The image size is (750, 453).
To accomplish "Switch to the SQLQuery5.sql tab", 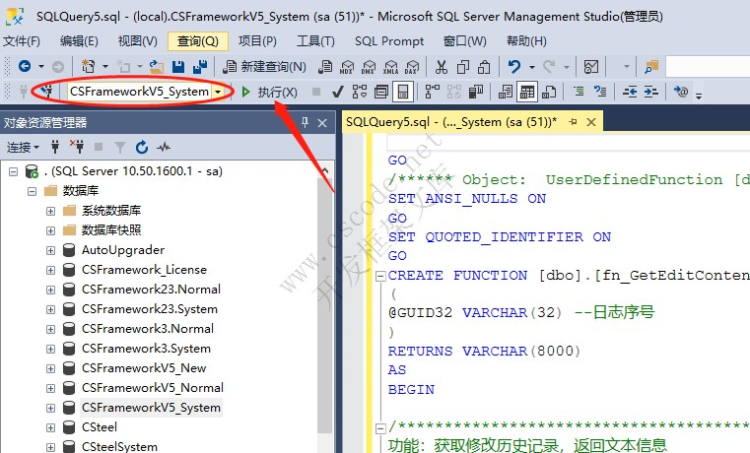I will tap(450, 121).
